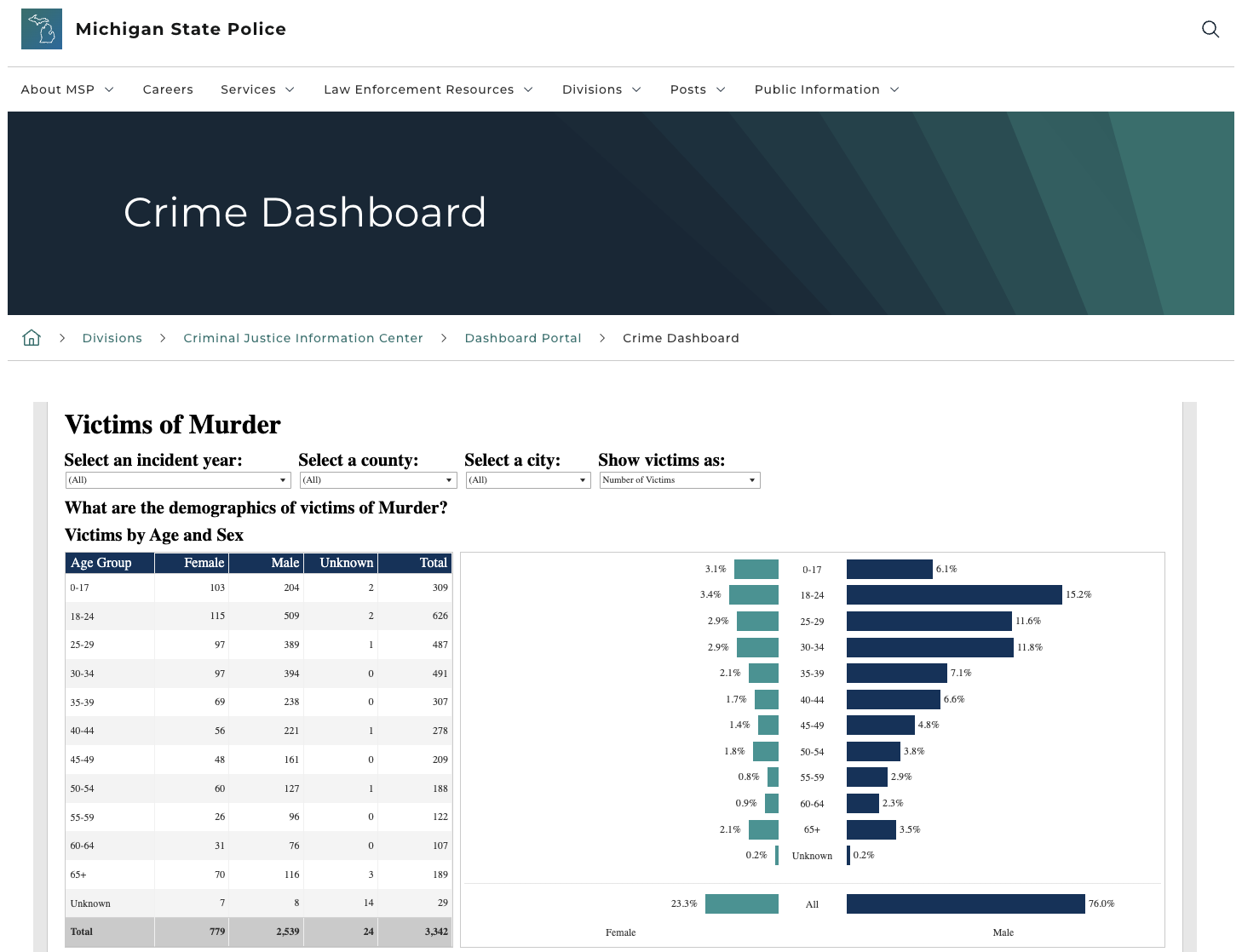Follow the Criminal Justice Information Center breadcrumb
This screenshot has width=1242, height=952.
pos(302,337)
